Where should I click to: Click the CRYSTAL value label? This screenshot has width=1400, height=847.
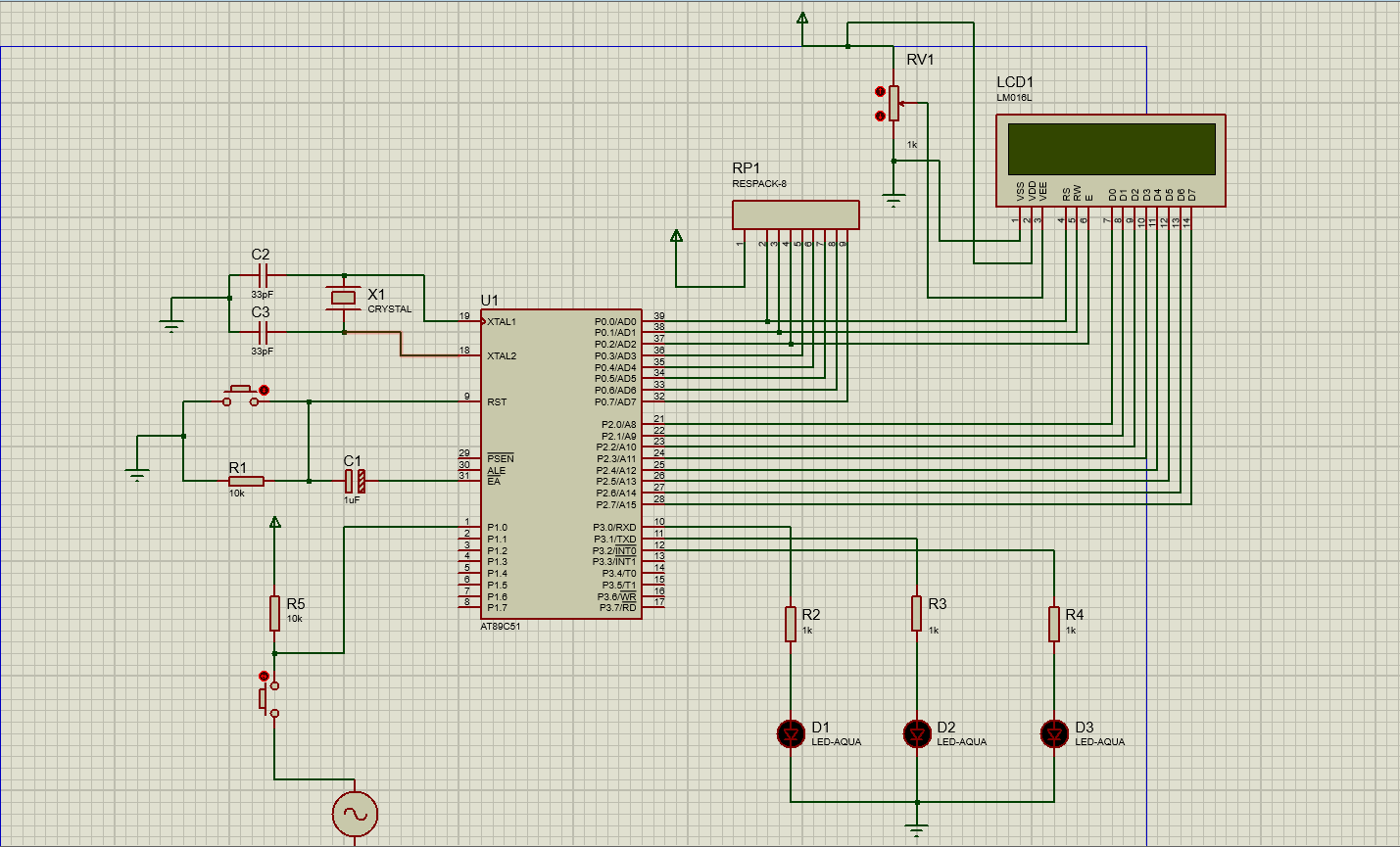[x=390, y=309]
